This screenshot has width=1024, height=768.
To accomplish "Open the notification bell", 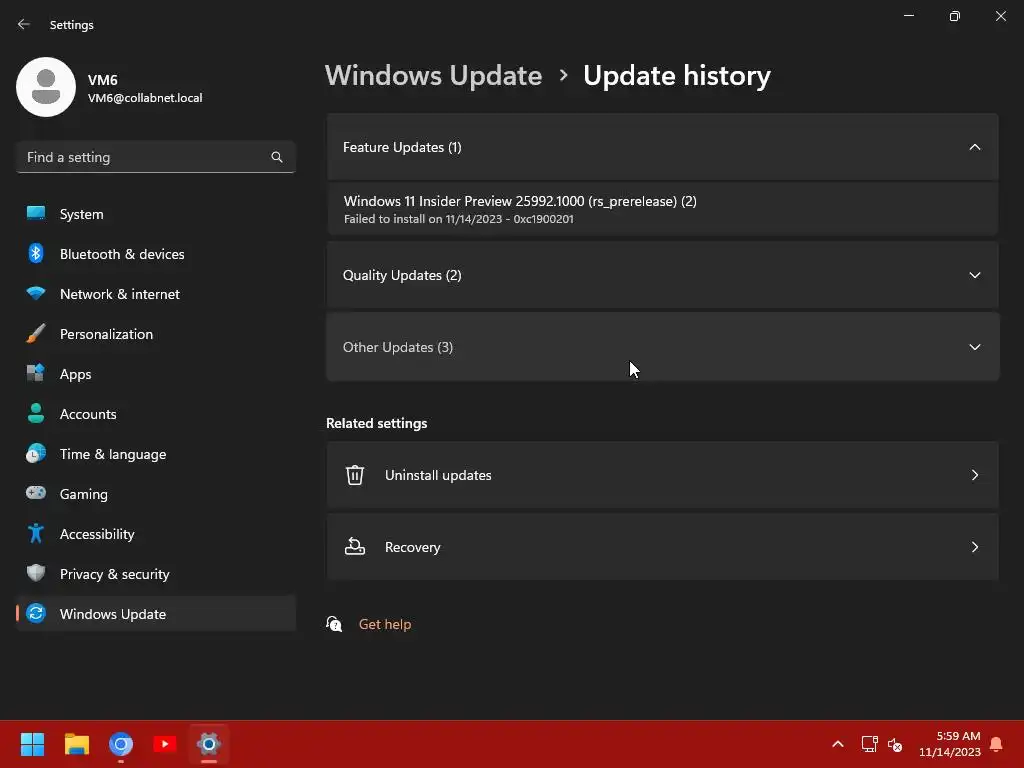I will 997,744.
